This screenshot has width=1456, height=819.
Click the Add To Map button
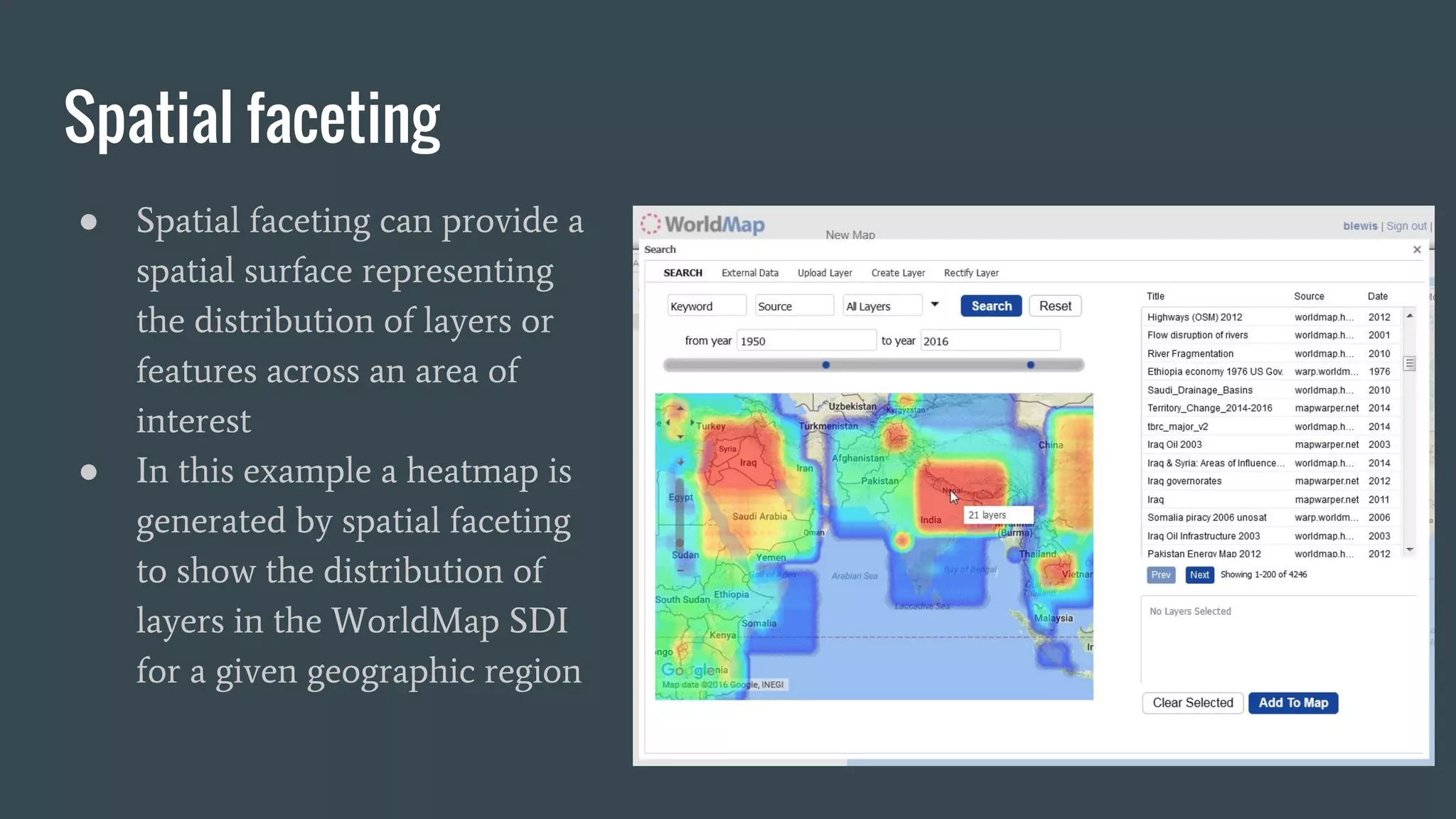click(x=1293, y=703)
